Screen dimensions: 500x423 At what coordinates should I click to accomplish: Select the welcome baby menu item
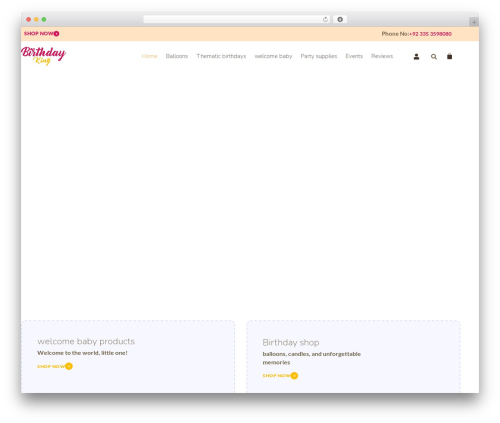(x=273, y=56)
